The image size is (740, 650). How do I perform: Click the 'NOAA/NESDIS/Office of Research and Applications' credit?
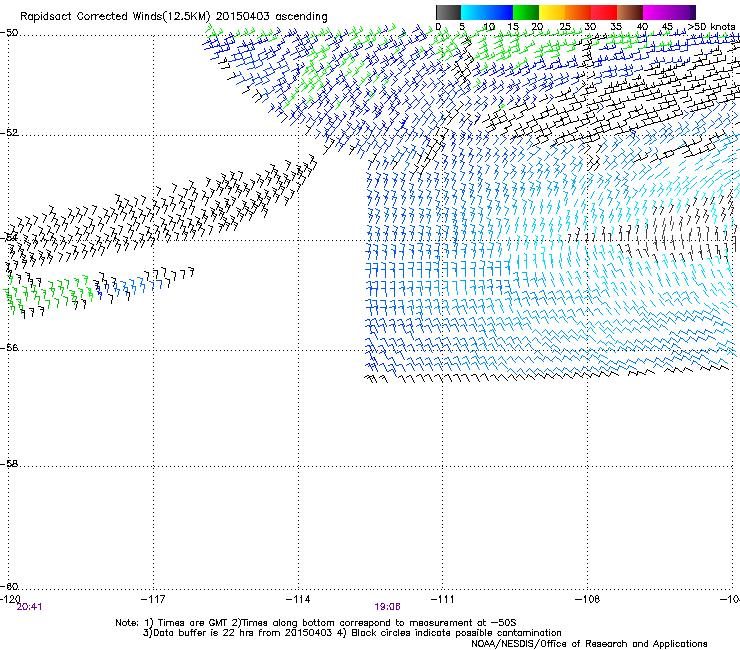click(x=589, y=644)
